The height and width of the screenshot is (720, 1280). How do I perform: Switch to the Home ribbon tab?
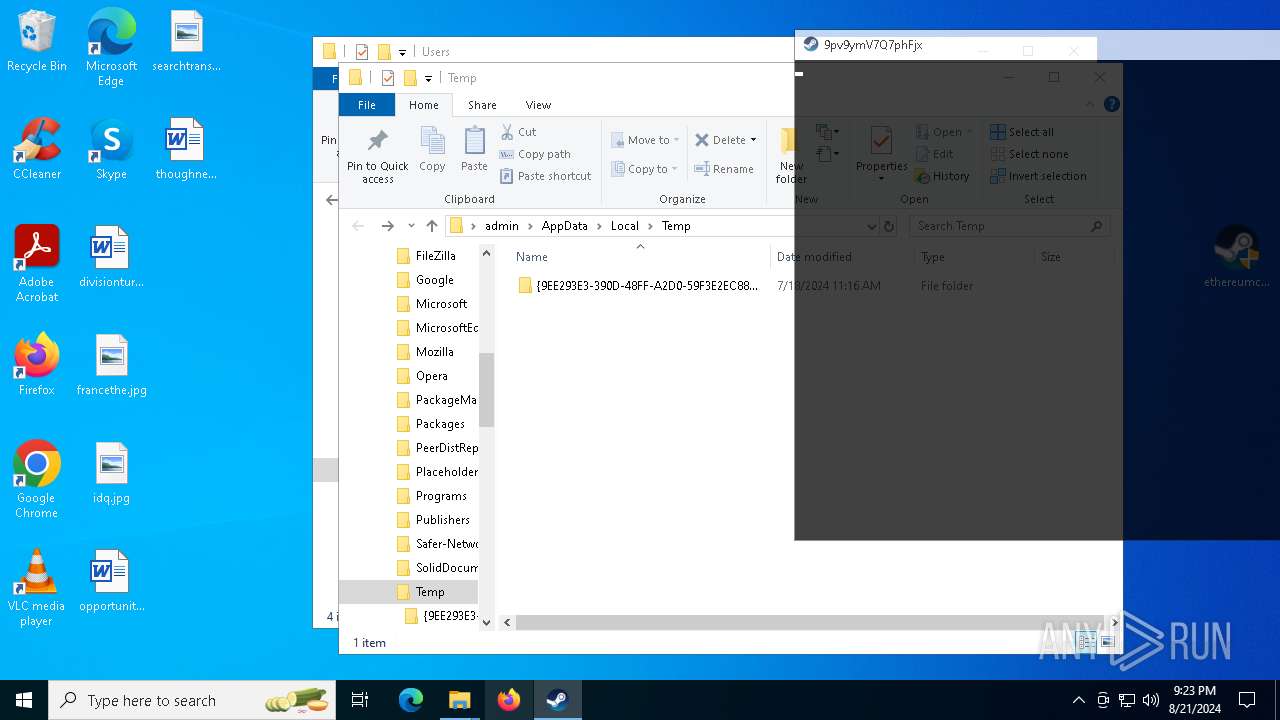coord(424,105)
